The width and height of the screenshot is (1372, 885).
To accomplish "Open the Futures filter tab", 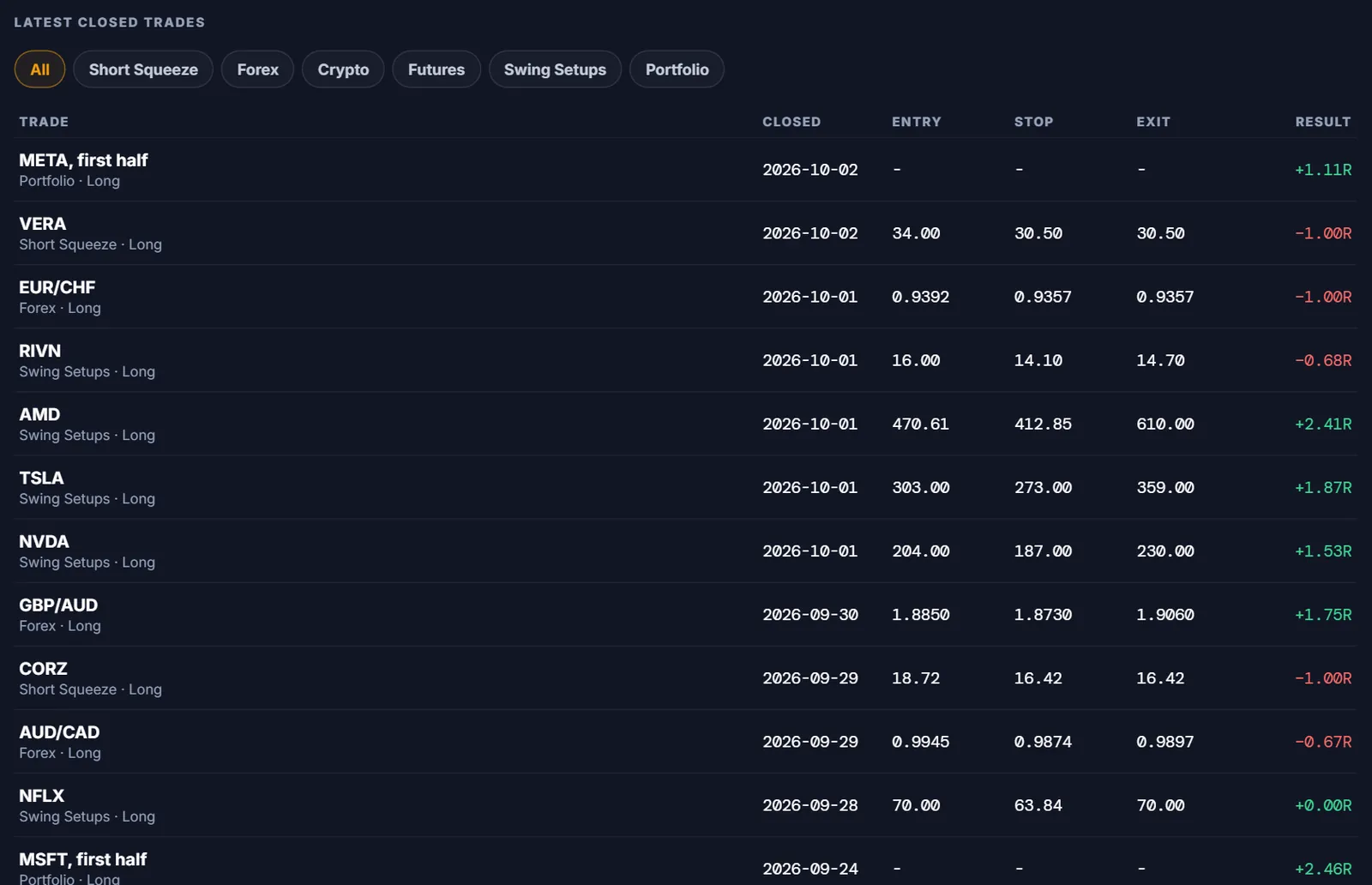I will [436, 69].
